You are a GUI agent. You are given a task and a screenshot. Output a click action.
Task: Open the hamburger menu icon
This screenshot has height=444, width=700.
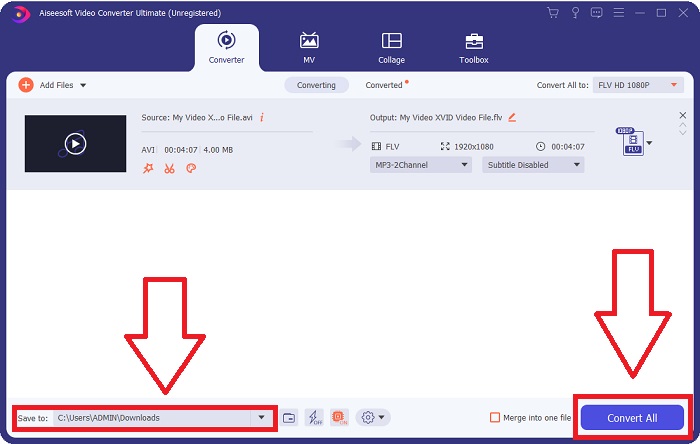tap(619, 12)
